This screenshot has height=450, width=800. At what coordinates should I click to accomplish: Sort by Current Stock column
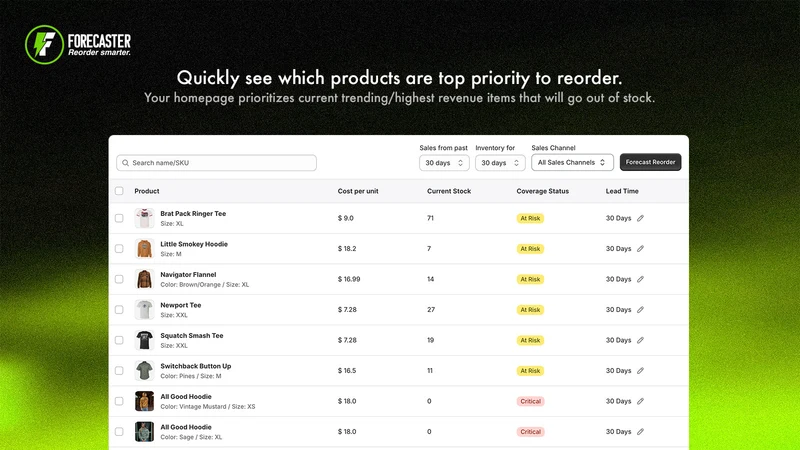click(449, 191)
